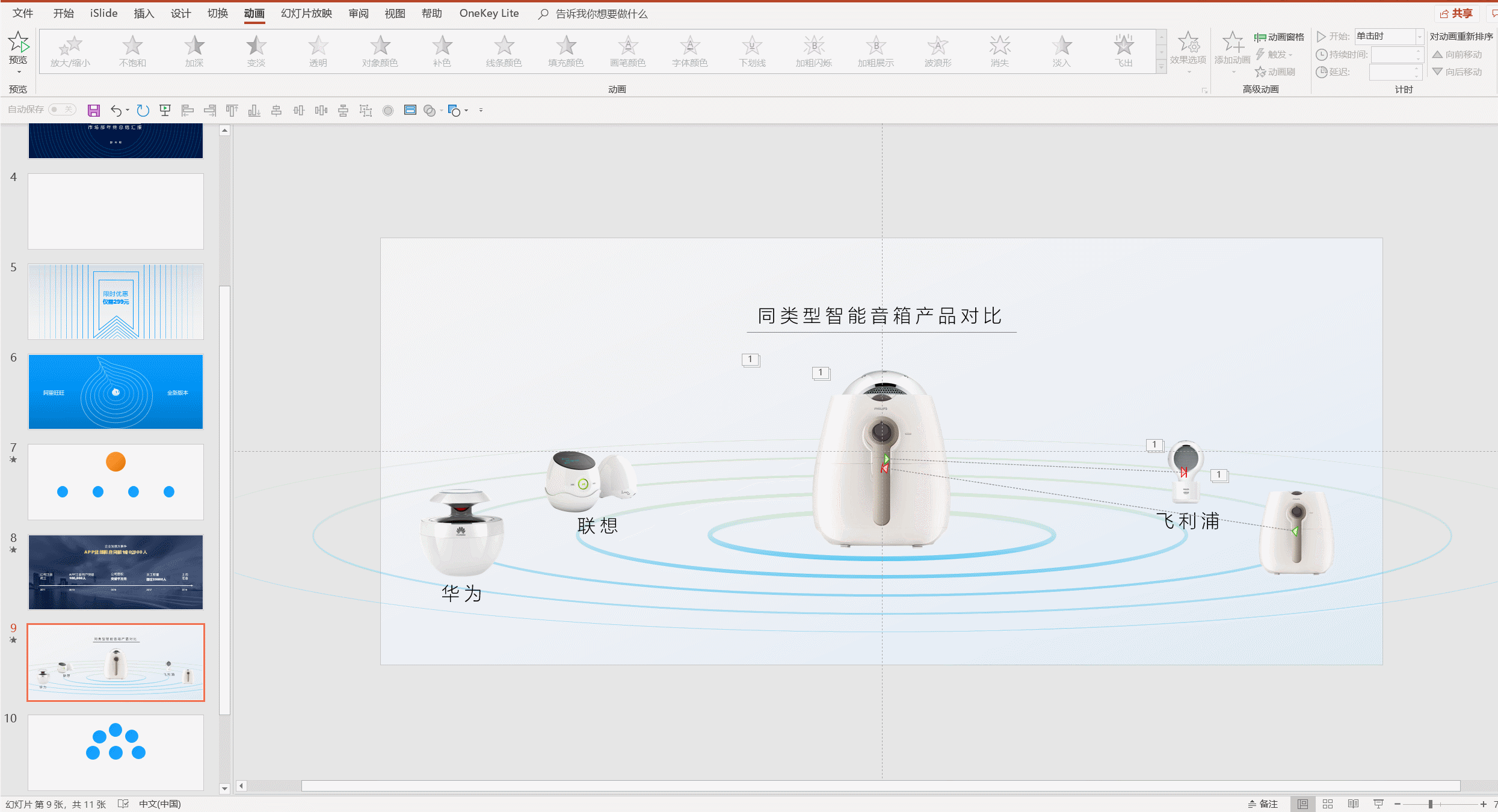Switch to Reading view in status bar

pos(1353,804)
